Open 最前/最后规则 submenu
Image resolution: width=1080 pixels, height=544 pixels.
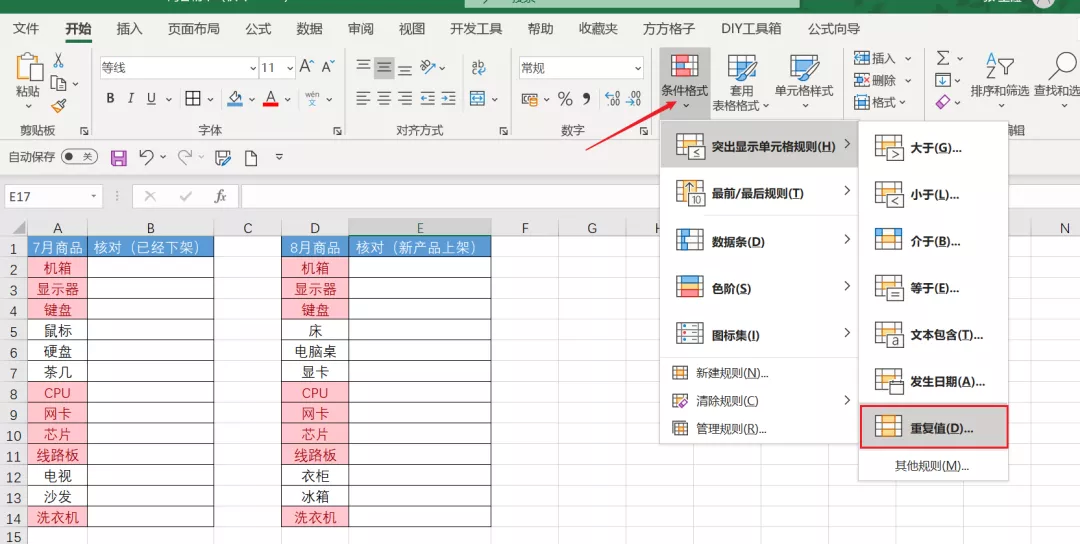(x=759, y=192)
